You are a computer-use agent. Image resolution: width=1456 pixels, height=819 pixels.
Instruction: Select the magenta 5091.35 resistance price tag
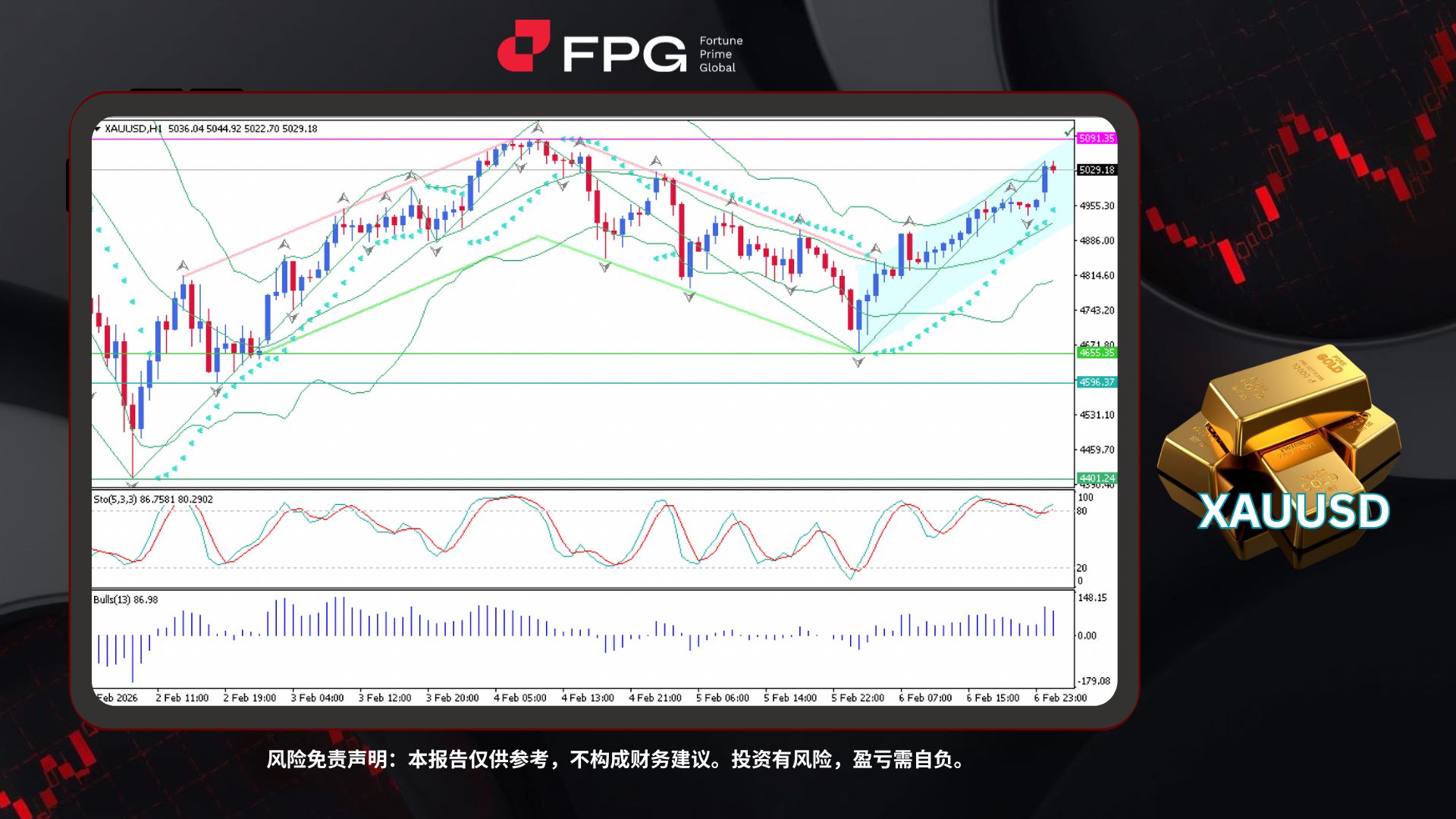1098,139
